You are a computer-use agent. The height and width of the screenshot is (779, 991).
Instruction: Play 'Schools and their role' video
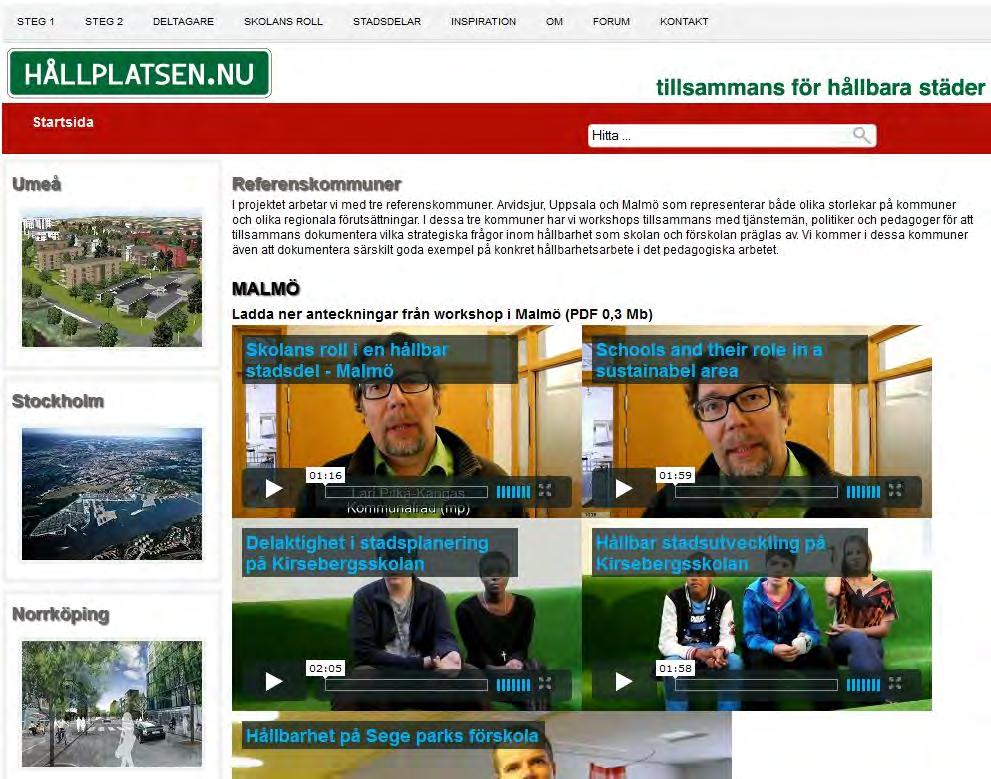(624, 488)
